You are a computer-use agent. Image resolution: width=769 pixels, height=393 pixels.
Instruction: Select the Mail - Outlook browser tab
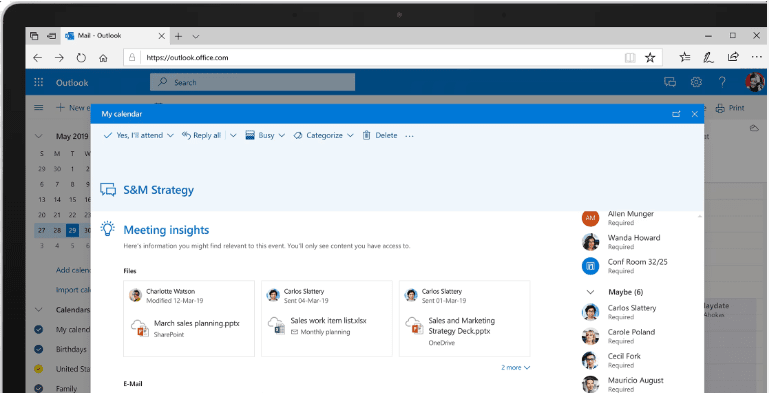click(115, 36)
